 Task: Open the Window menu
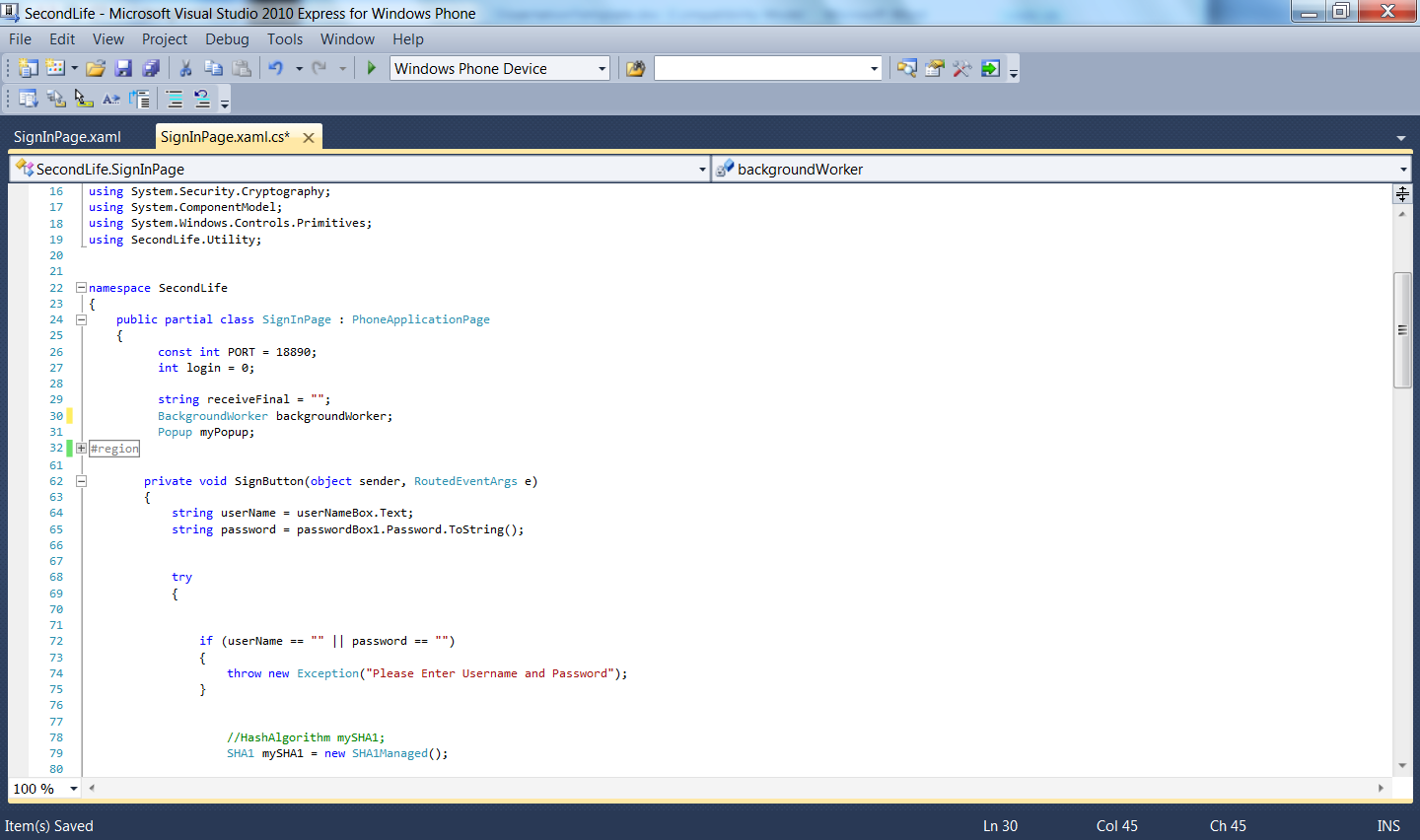click(x=347, y=39)
